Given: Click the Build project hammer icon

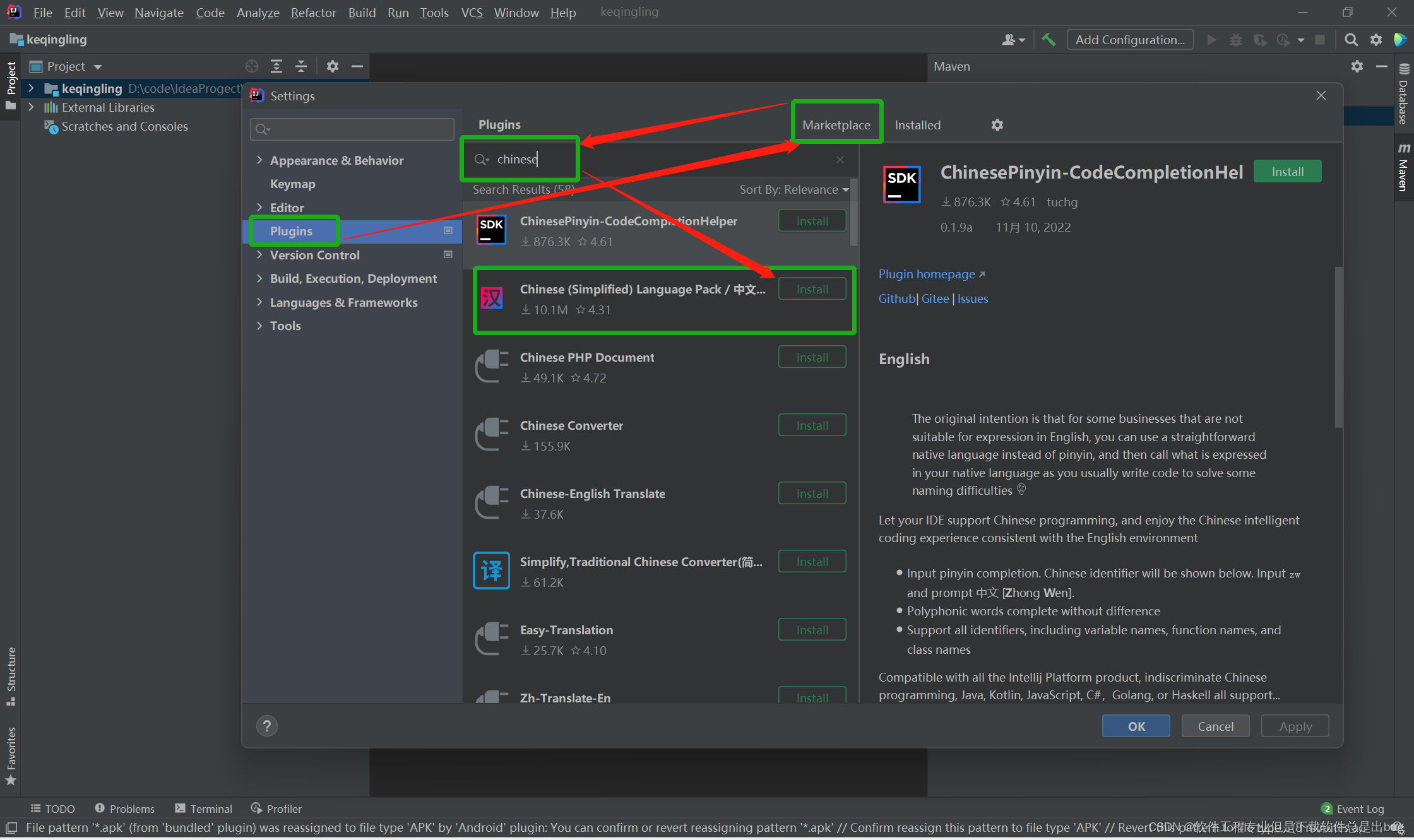Looking at the screenshot, I should point(1049,40).
